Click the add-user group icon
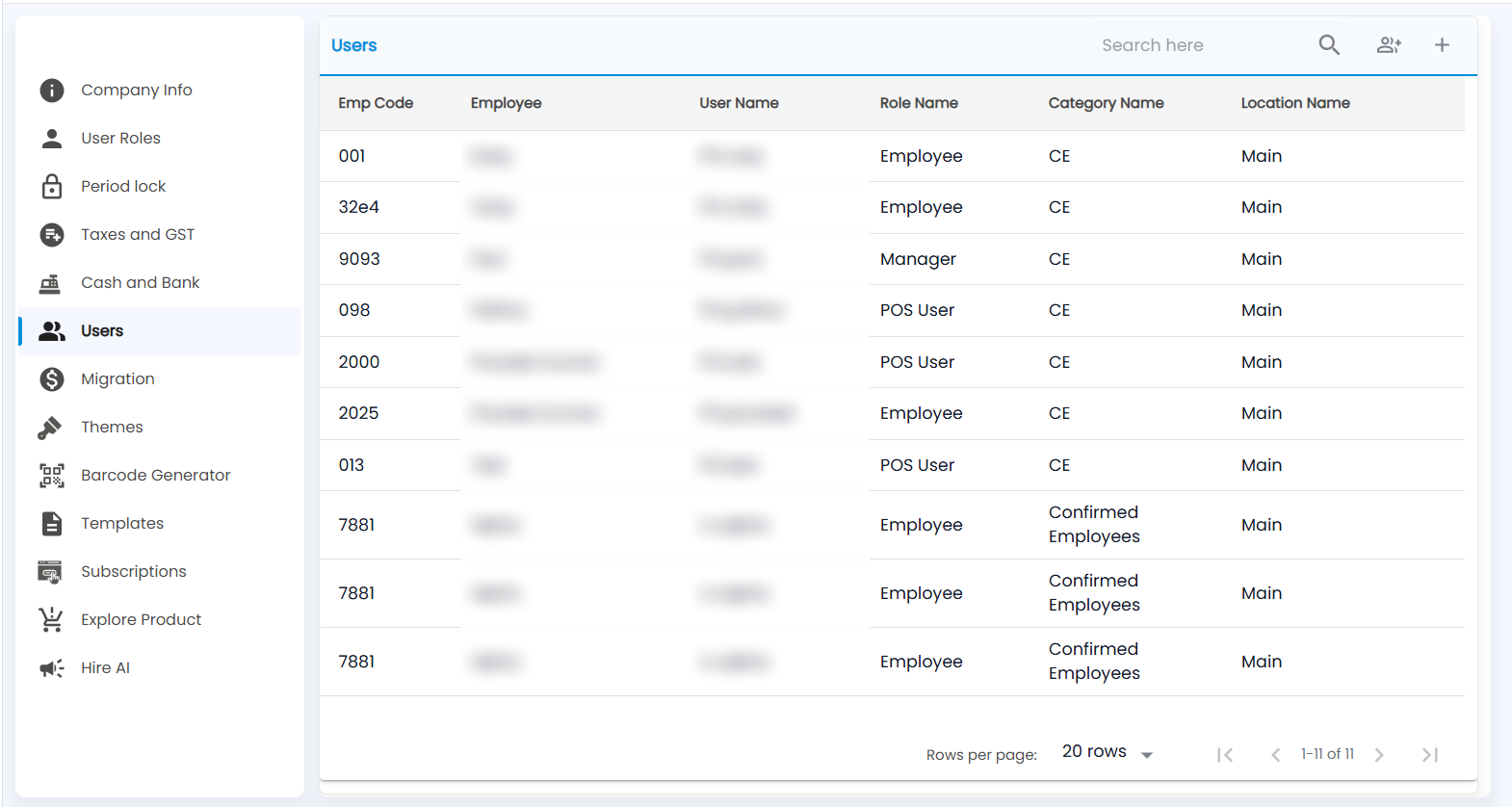This screenshot has height=807, width=1512. [1389, 45]
